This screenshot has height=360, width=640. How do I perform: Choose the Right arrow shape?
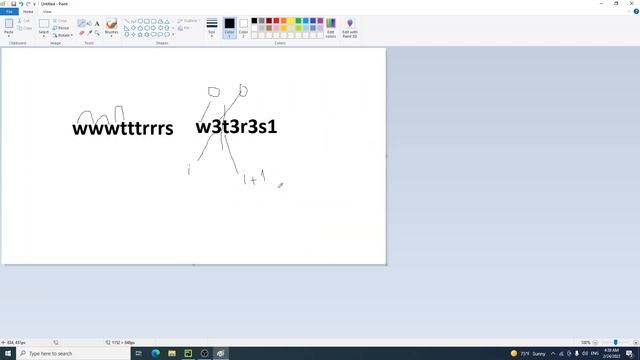coord(153,28)
